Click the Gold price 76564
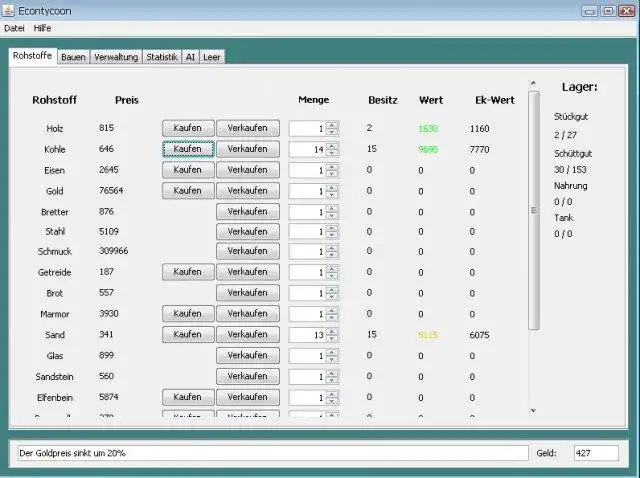This screenshot has width=640, height=478. pyautogui.click(x=111, y=191)
